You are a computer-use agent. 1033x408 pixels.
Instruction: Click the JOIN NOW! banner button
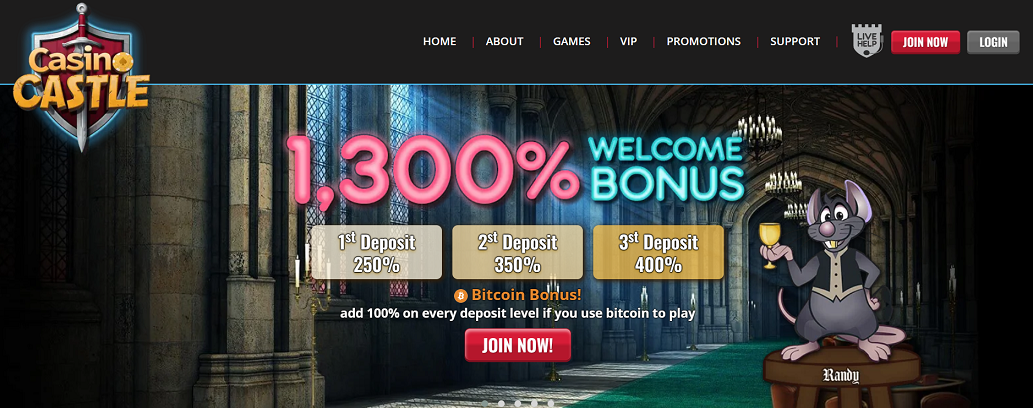click(x=518, y=345)
